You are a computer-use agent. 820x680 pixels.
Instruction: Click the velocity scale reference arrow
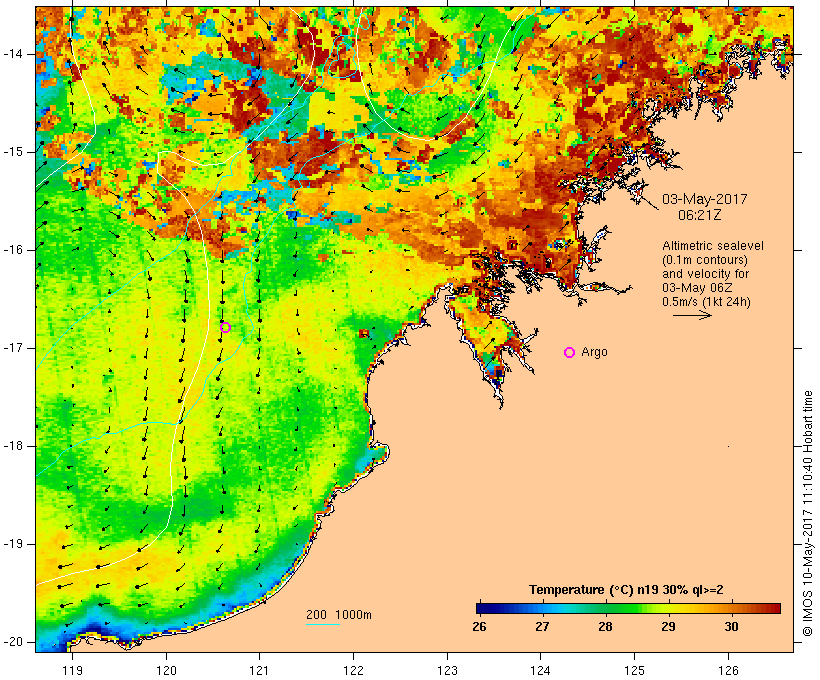coord(692,315)
